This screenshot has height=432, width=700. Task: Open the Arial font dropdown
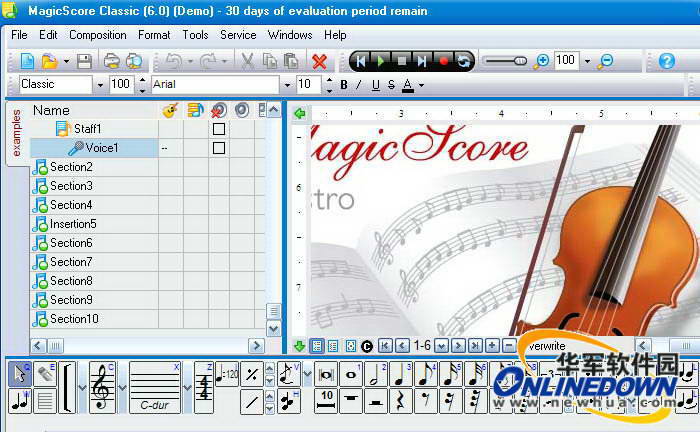pyautogui.click(x=287, y=85)
